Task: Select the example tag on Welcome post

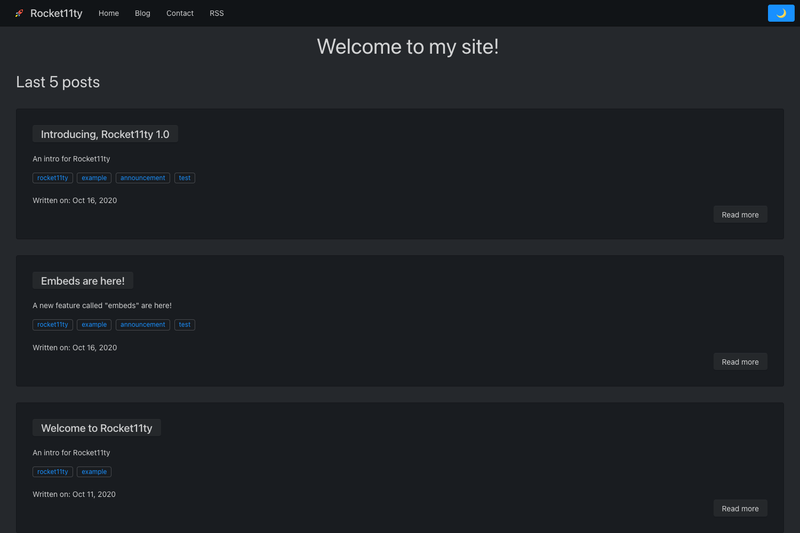Action: tap(94, 472)
